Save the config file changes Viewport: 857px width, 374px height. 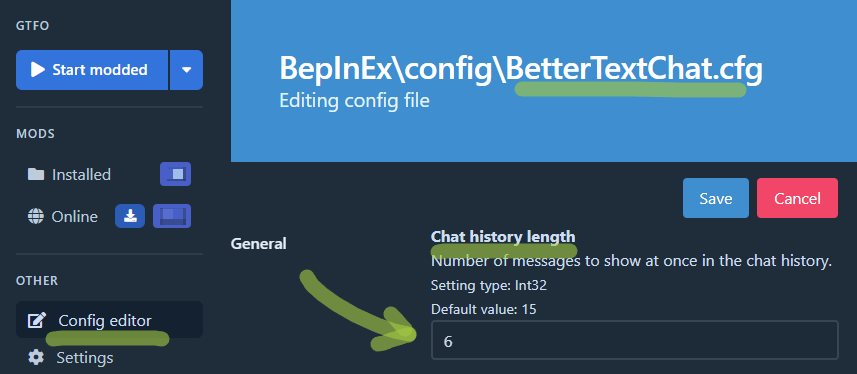pos(716,198)
